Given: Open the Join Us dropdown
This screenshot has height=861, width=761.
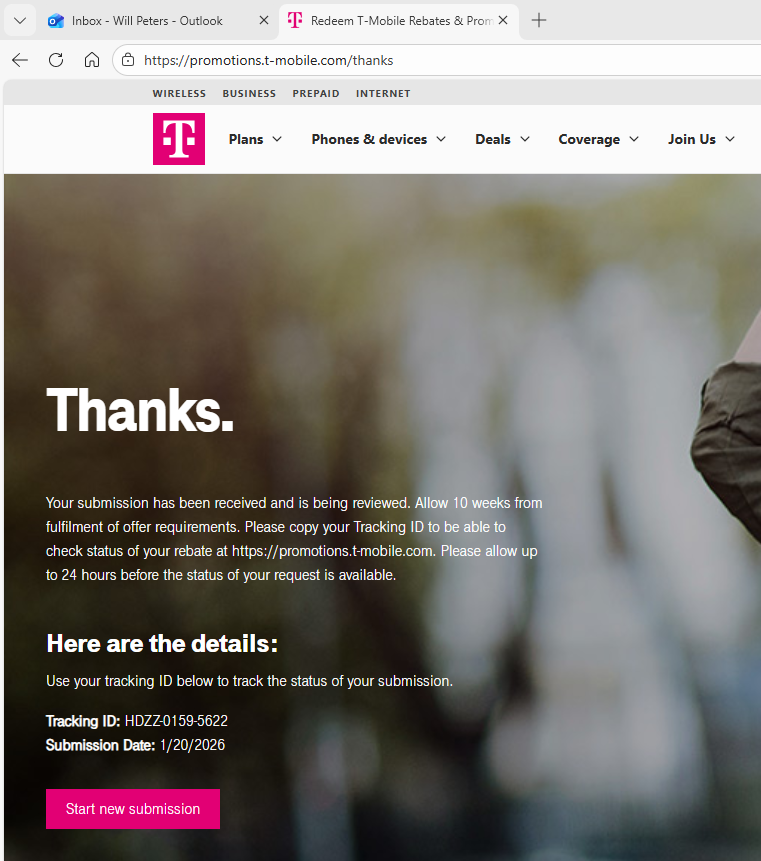Looking at the screenshot, I should 701,139.
